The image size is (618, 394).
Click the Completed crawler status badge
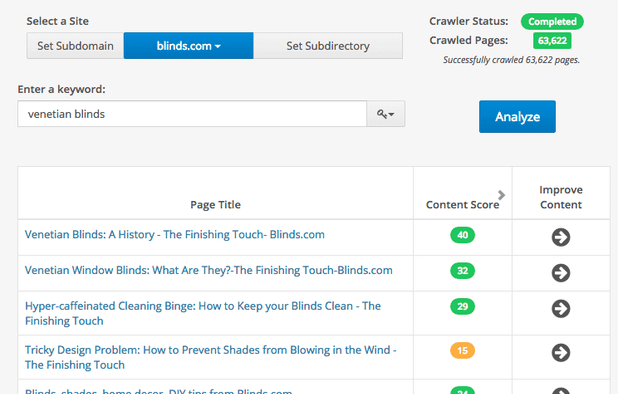click(552, 22)
